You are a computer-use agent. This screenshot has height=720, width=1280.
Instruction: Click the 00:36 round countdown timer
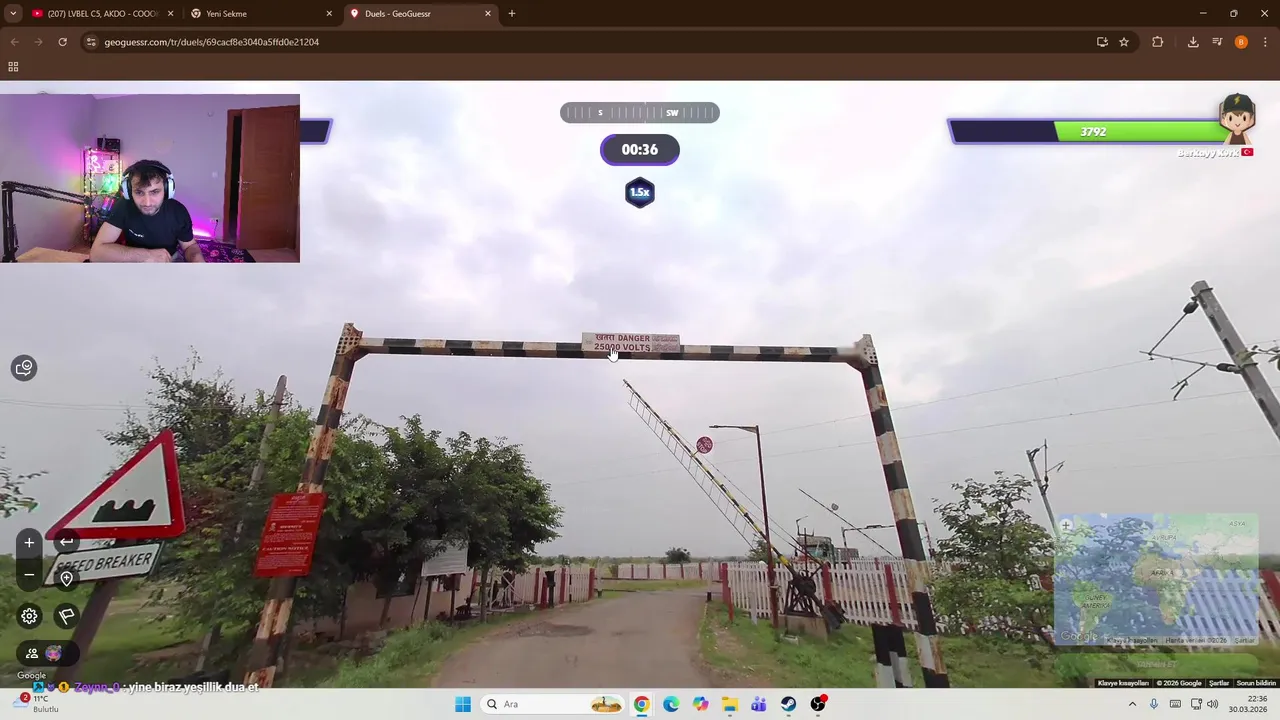click(640, 150)
